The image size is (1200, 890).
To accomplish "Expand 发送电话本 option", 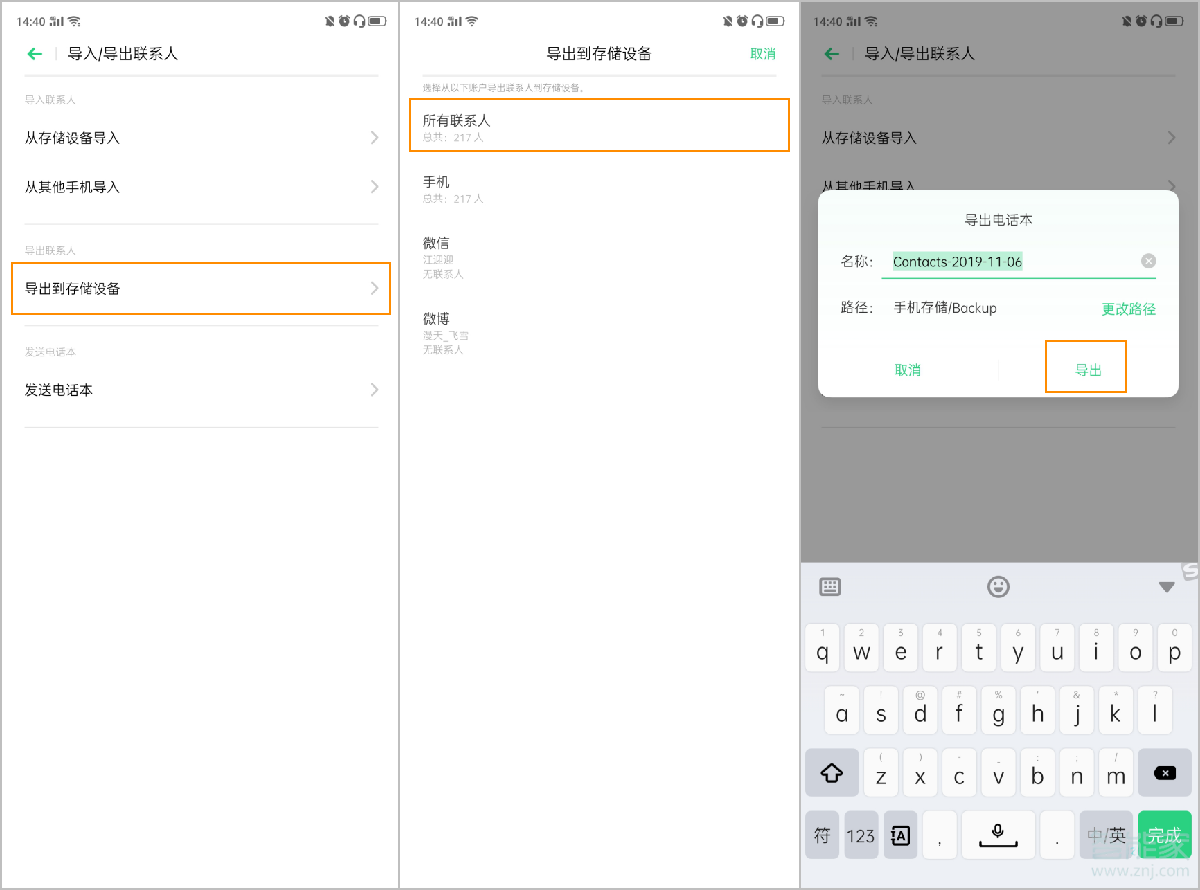I will [x=200, y=390].
